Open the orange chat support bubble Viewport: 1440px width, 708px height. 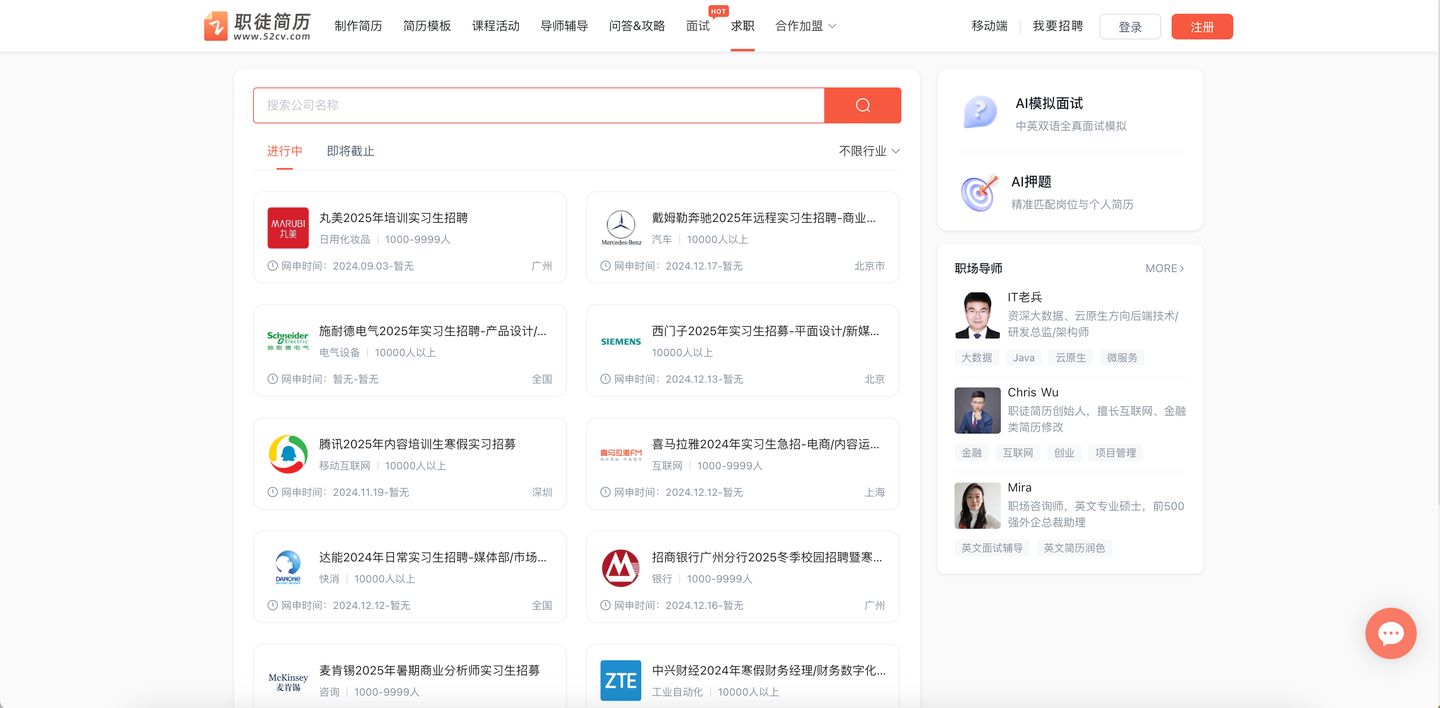[x=1391, y=633]
